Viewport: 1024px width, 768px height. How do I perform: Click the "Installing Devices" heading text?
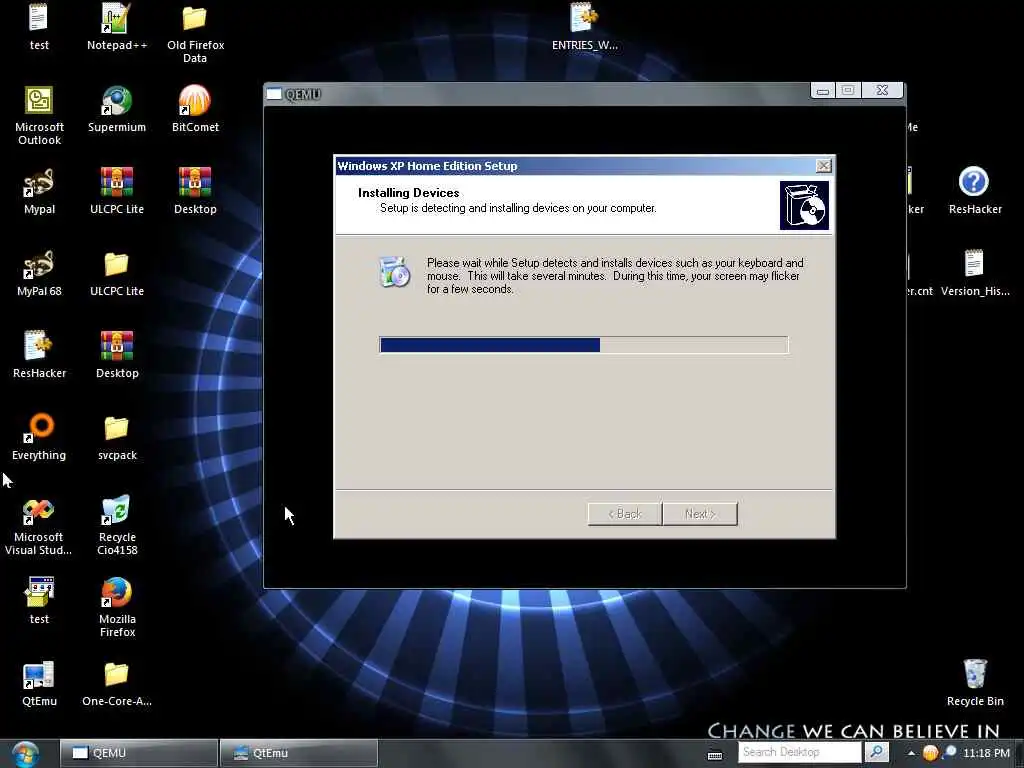pyautogui.click(x=408, y=193)
